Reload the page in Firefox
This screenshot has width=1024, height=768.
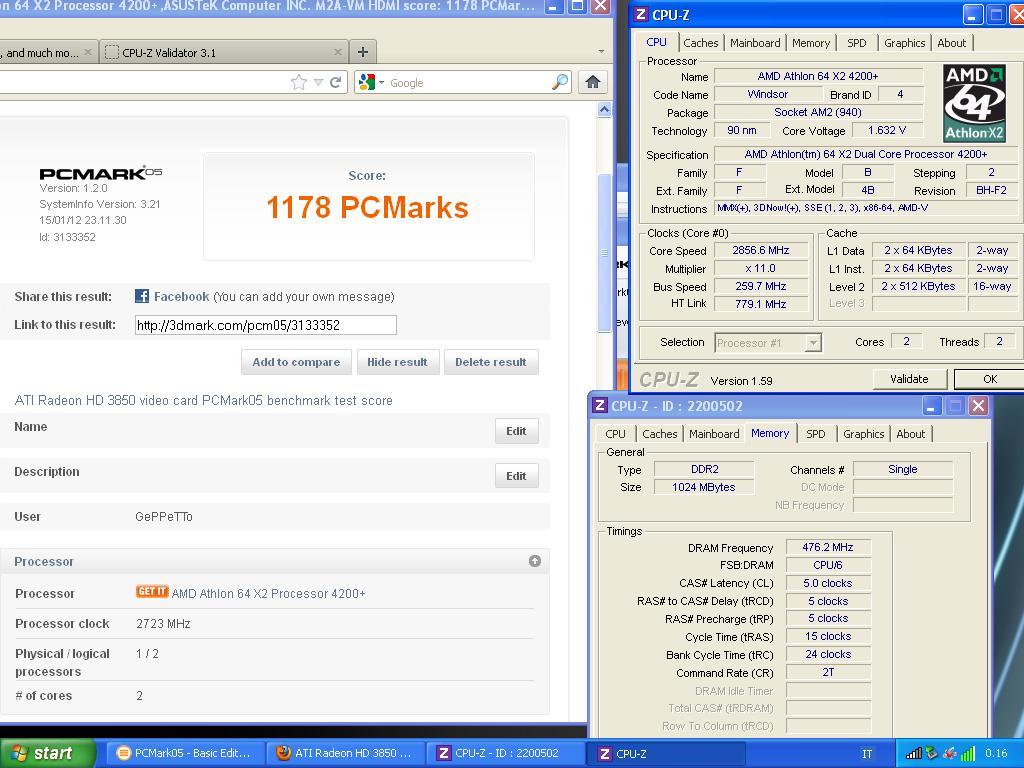336,82
